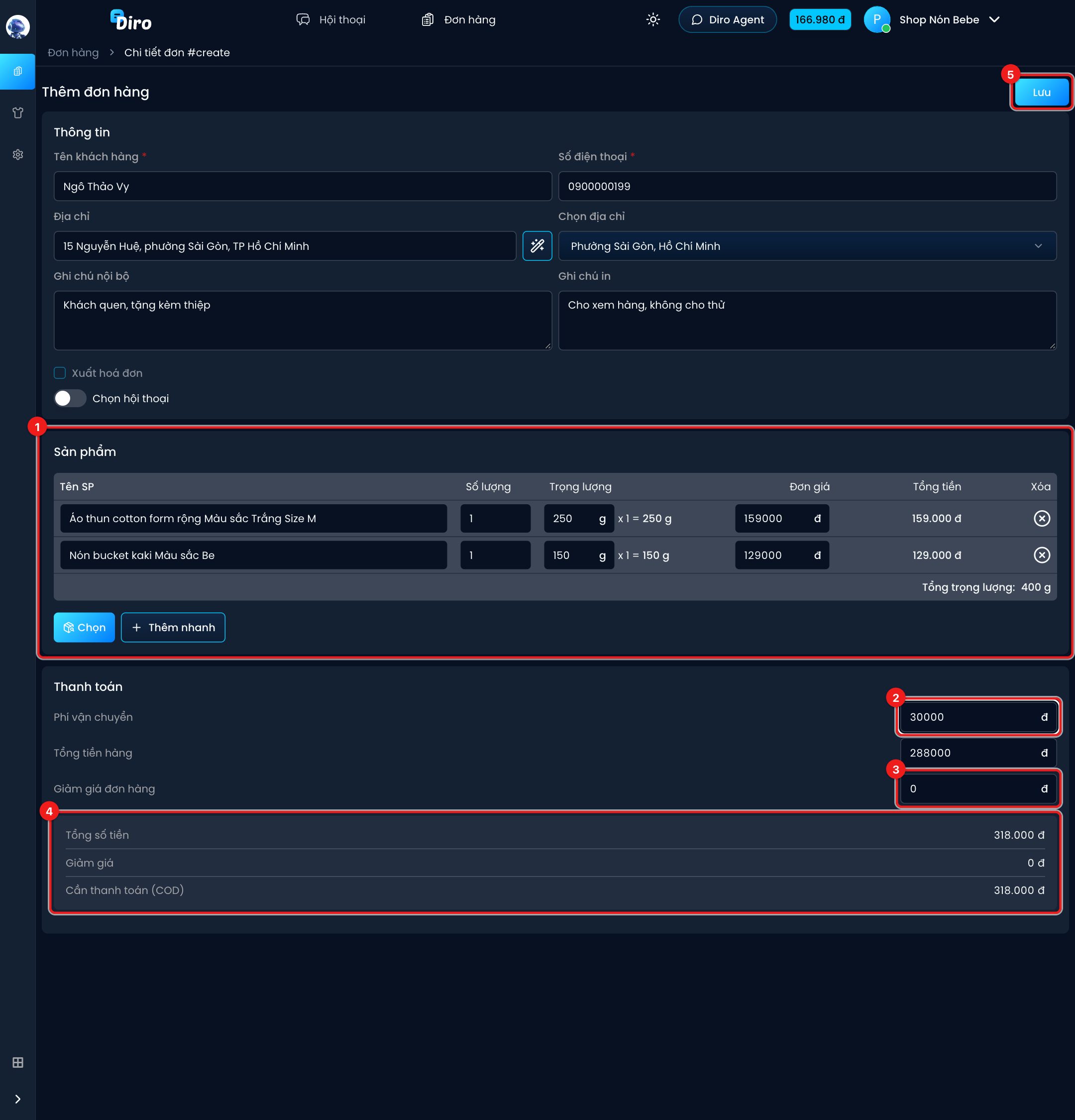Click the 250 g weight field
The height and width of the screenshot is (1120, 1075).
(579, 518)
